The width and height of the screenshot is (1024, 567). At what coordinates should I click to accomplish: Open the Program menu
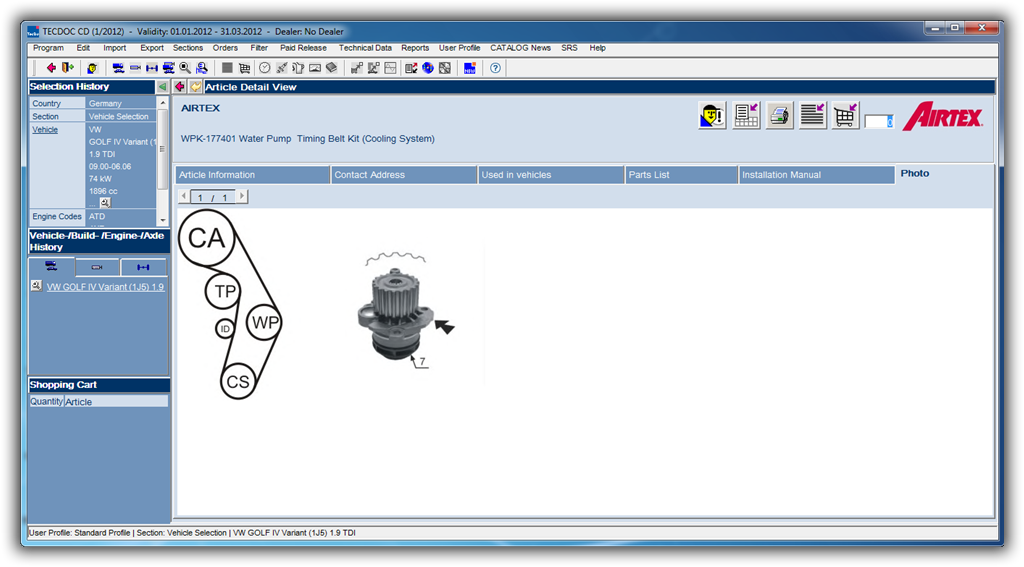[x=48, y=48]
